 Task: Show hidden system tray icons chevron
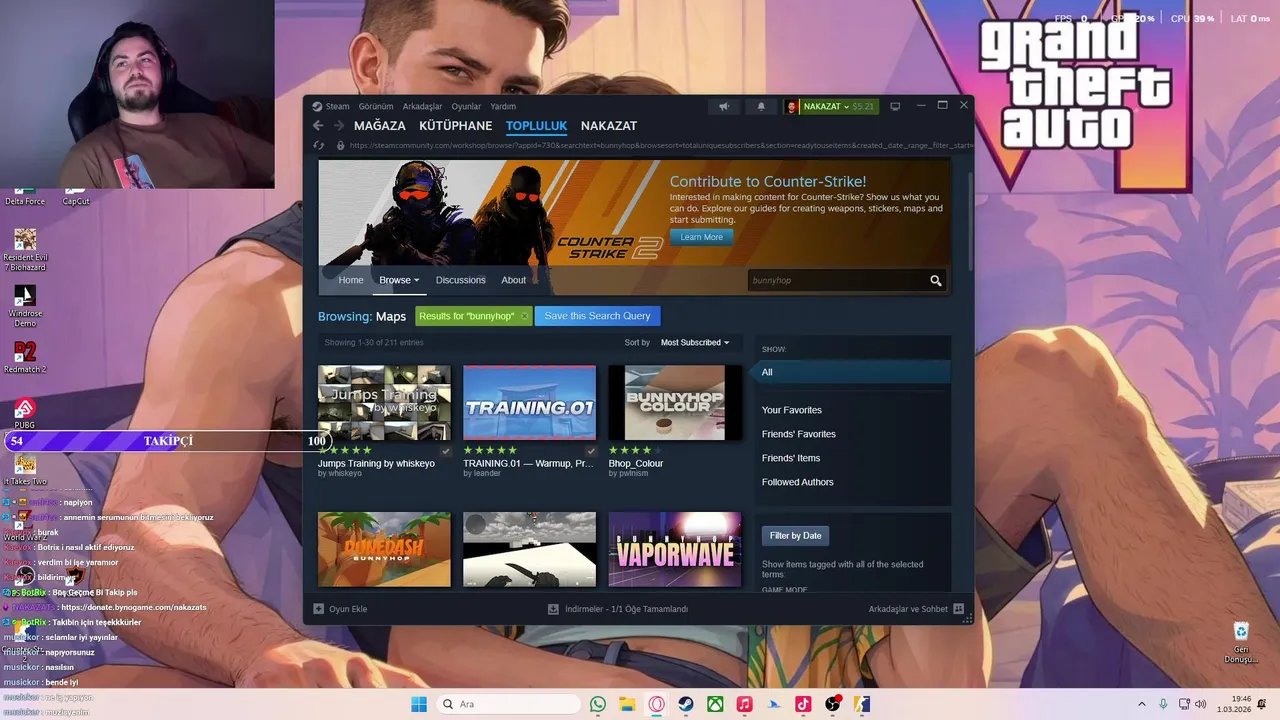coord(1141,704)
